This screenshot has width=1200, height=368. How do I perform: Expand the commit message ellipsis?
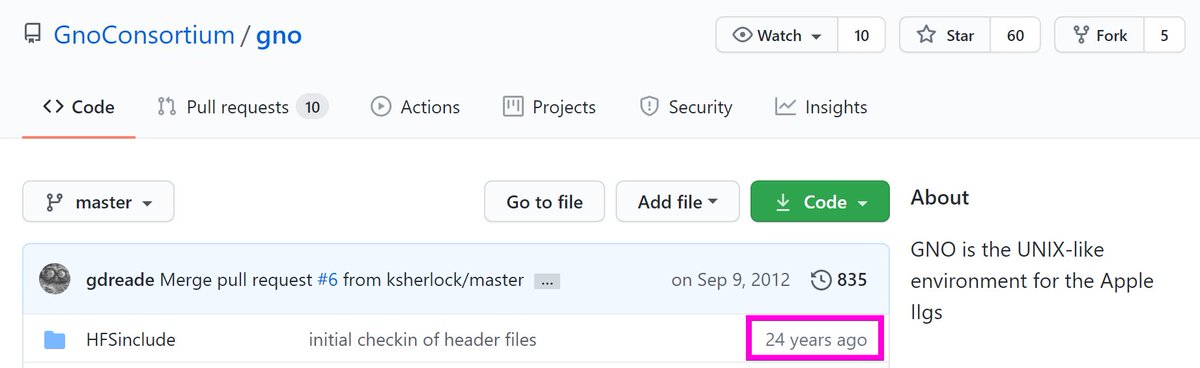(547, 282)
